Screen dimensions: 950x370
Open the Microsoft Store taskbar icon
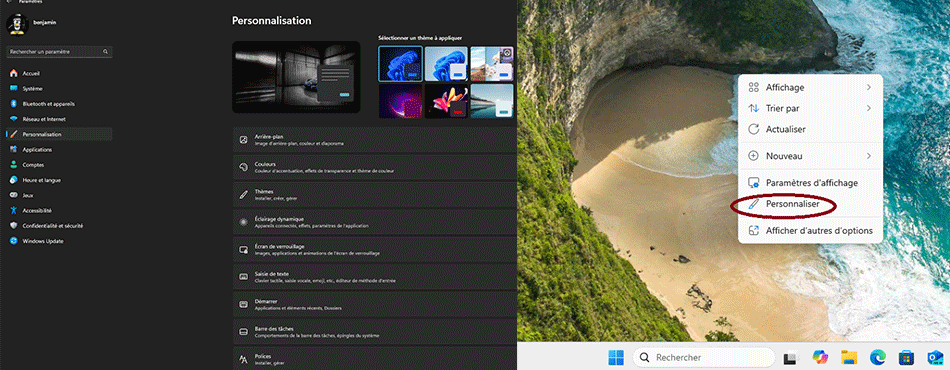pos(906,357)
